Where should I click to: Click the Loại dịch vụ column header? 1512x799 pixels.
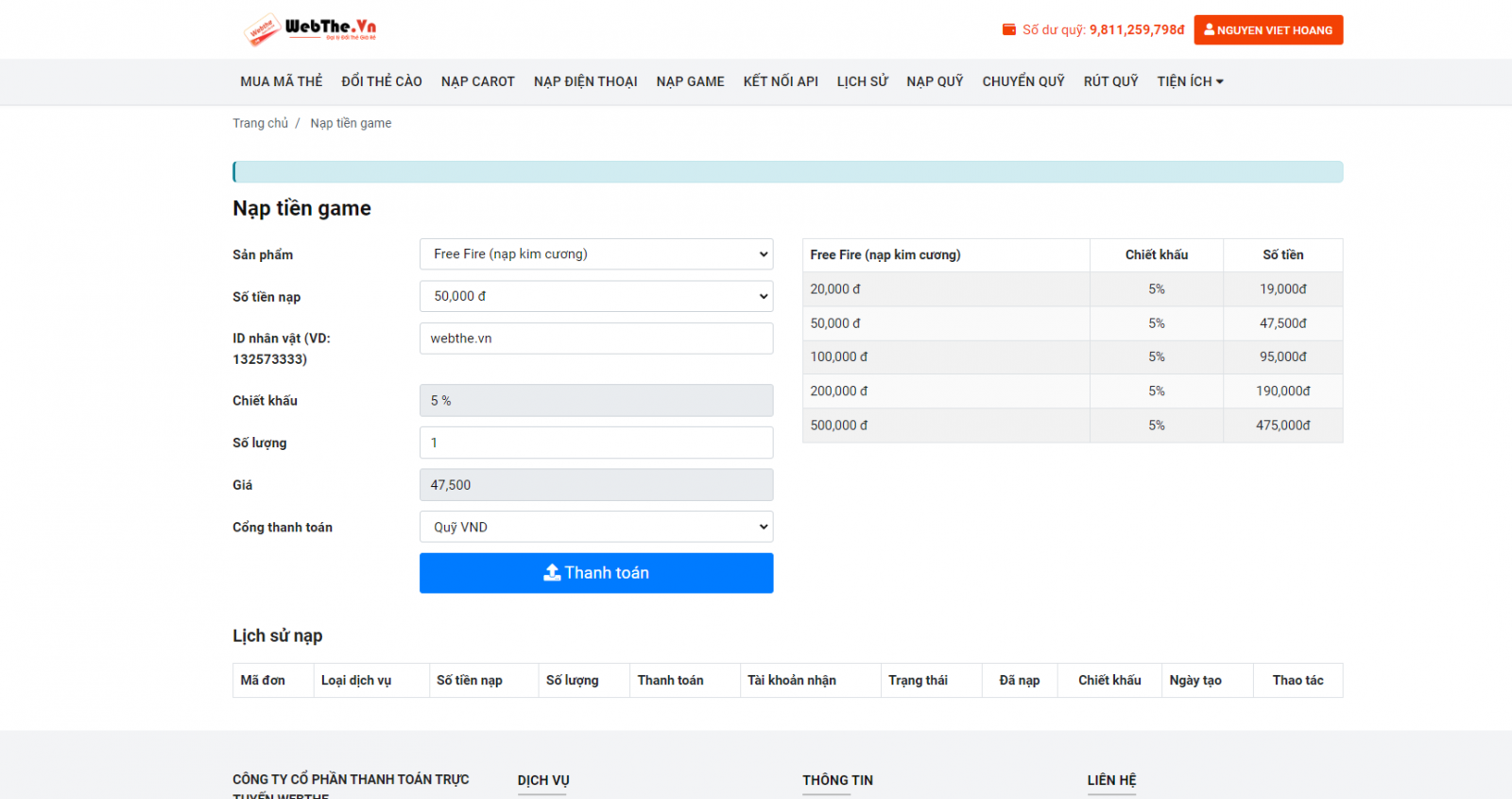371,681
